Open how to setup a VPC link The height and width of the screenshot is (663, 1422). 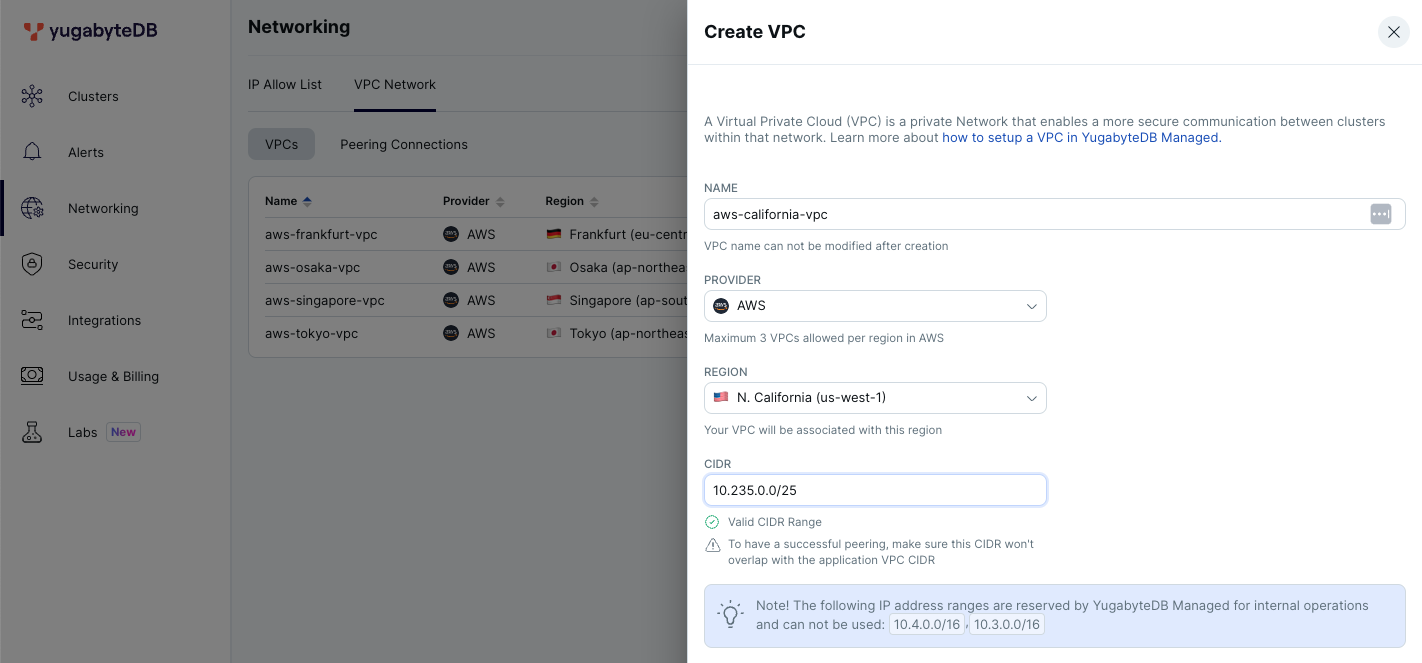[x=1082, y=138]
